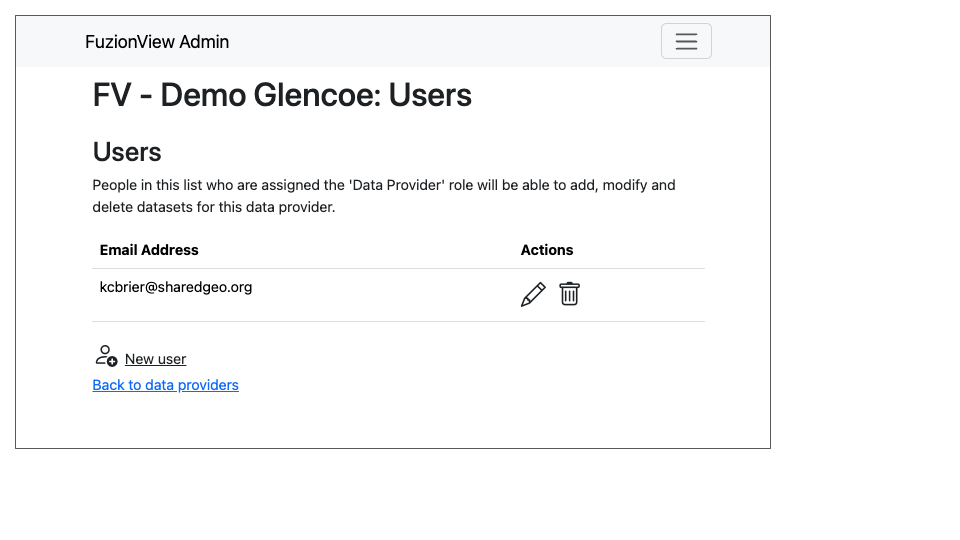Click the Actions column header

pos(547,250)
